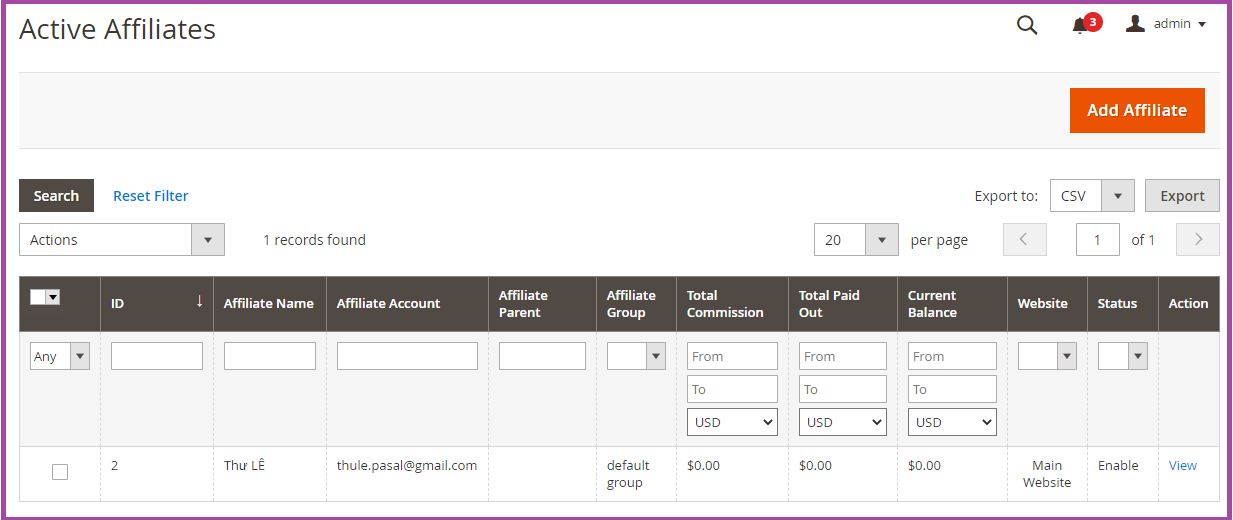Open the Any selection filter dropdown
Screen dimensions: 1233x520
tap(60, 356)
